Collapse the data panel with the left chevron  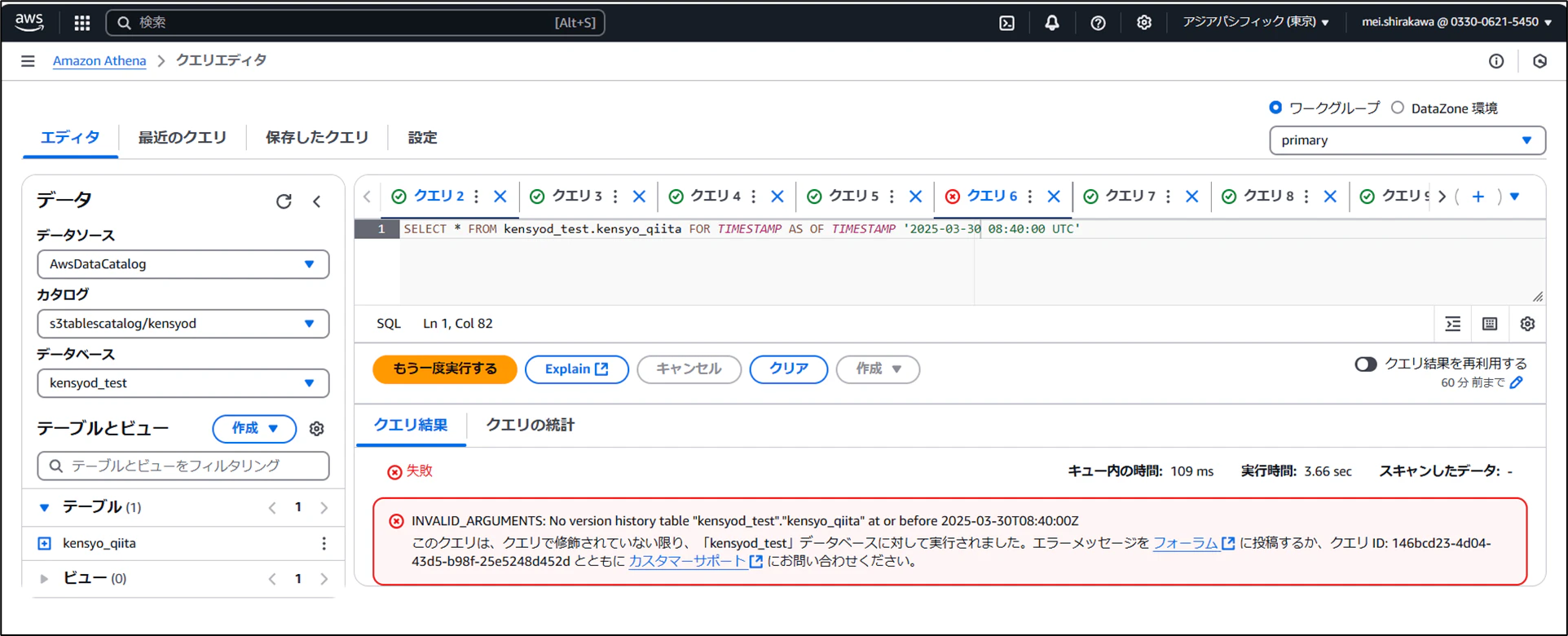tap(317, 201)
